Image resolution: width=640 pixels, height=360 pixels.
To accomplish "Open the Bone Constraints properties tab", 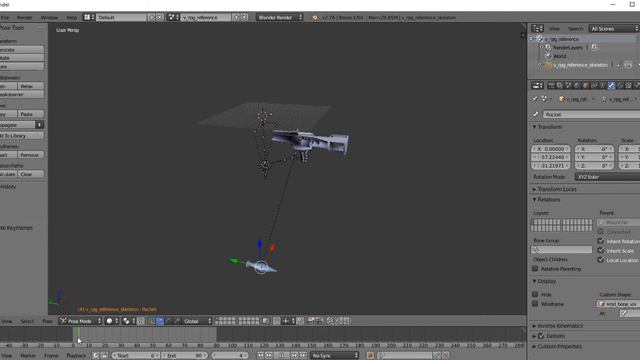I will point(620,85).
